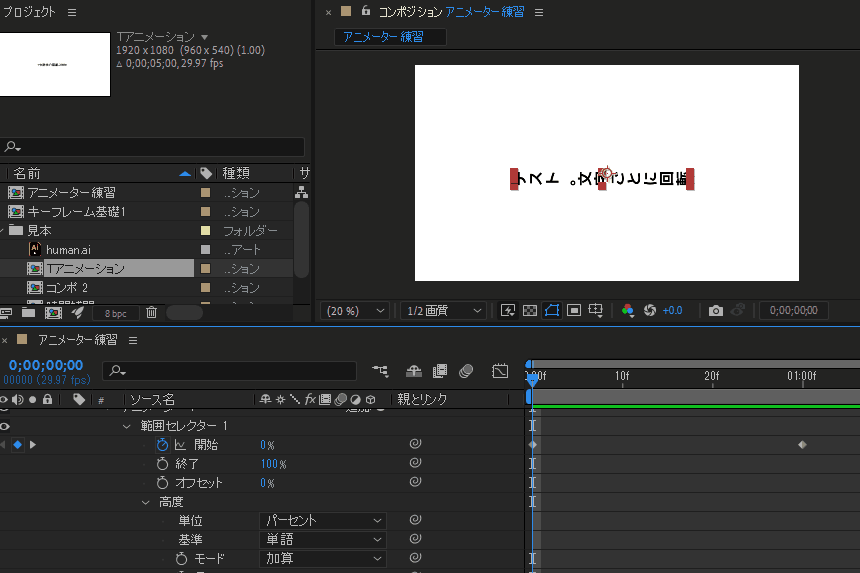Take a snapshot with camera icon
This screenshot has height=573, width=860.
click(716, 311)
